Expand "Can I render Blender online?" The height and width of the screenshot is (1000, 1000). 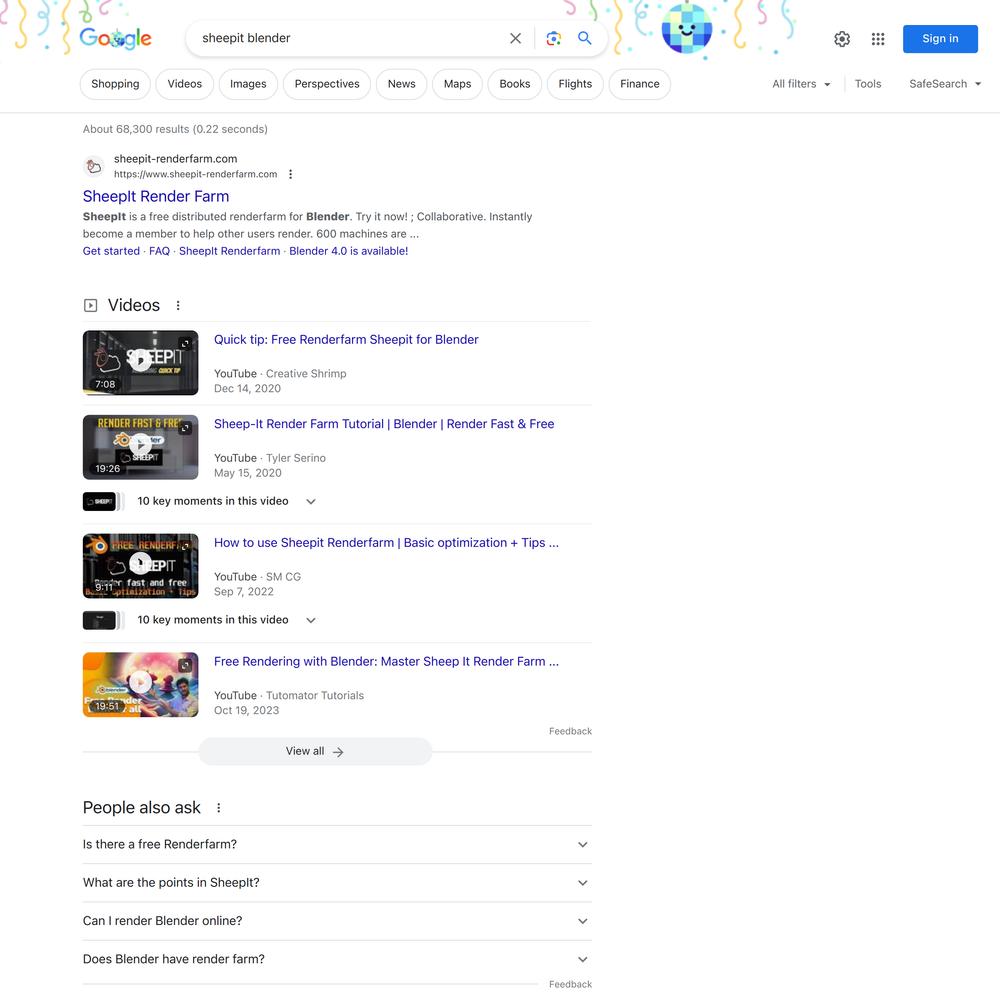pyautogui.click(x=337, y=921)
